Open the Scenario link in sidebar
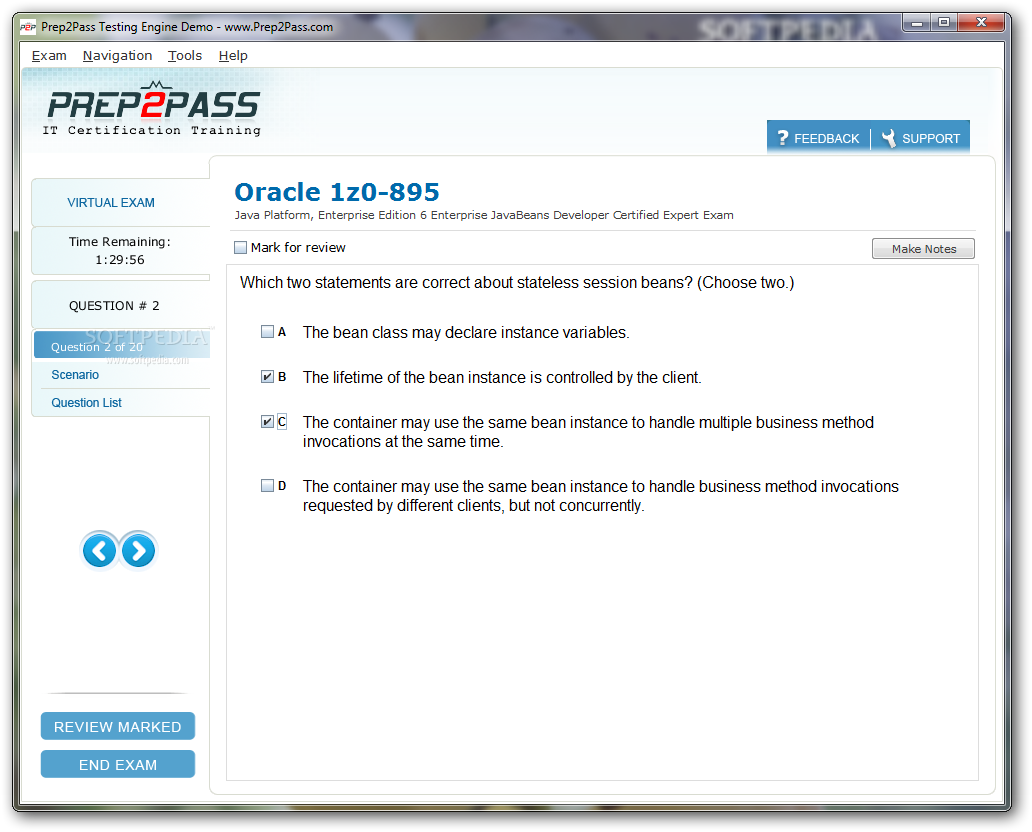 coord(75,375)
